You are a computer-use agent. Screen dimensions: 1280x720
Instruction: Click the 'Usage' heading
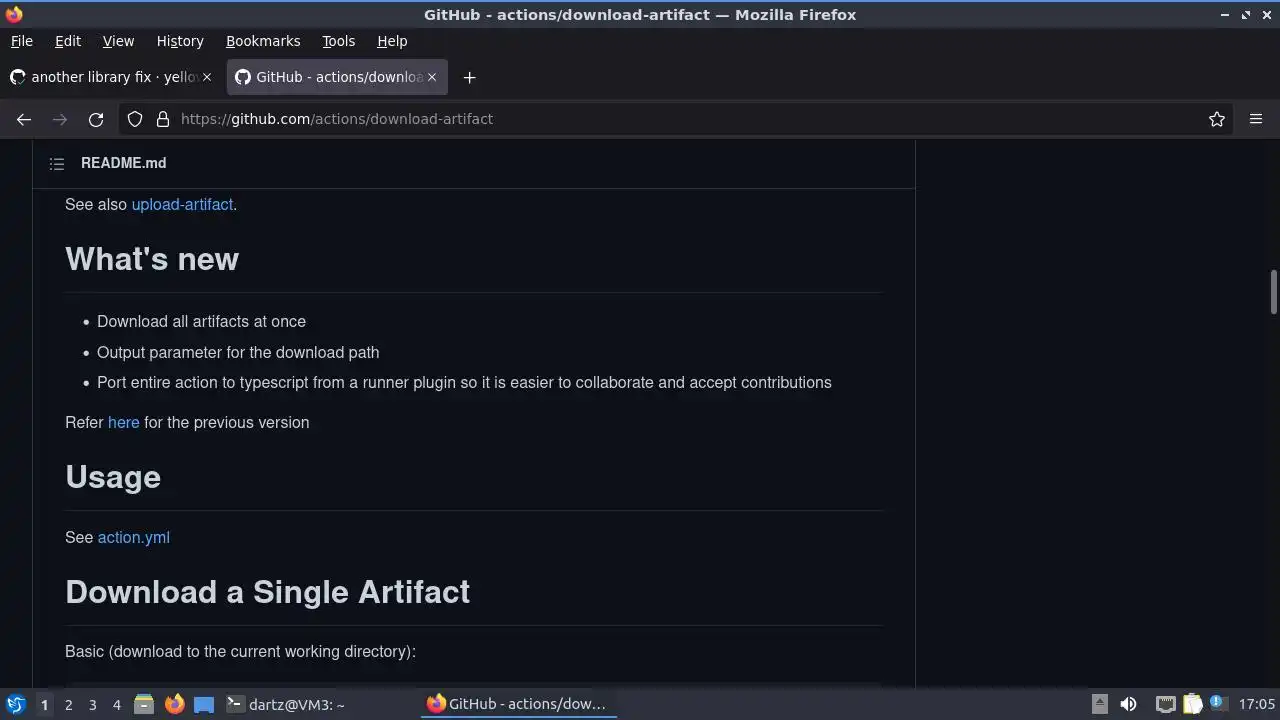tap(113, 477)
